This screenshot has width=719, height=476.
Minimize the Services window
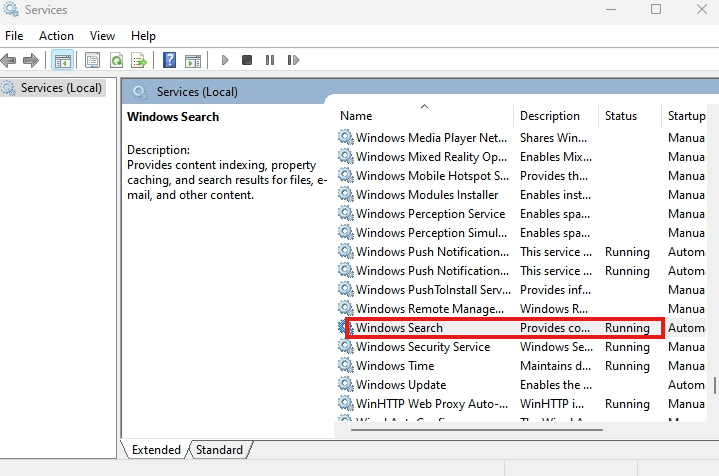pyautogui.click(x=611, y=9)
